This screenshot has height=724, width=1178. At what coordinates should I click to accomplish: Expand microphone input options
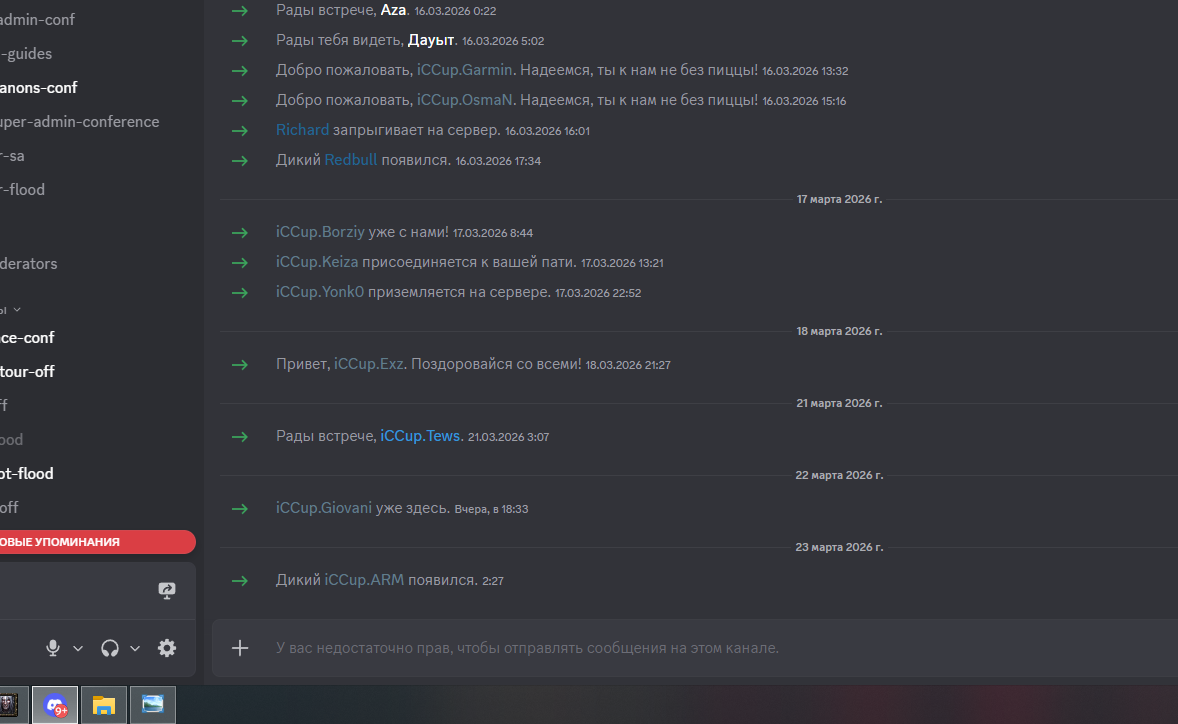click(78, 648)
